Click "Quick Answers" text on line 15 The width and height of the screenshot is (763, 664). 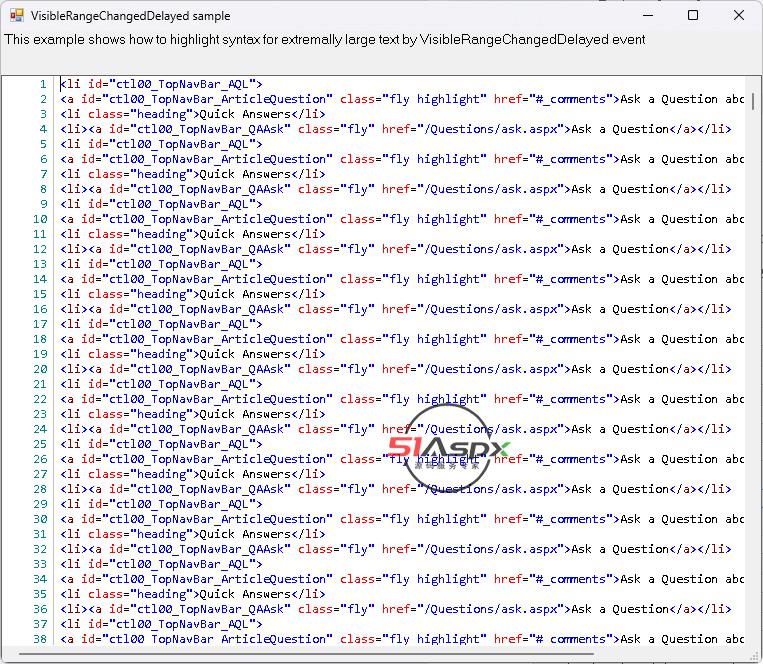[245, 294]
